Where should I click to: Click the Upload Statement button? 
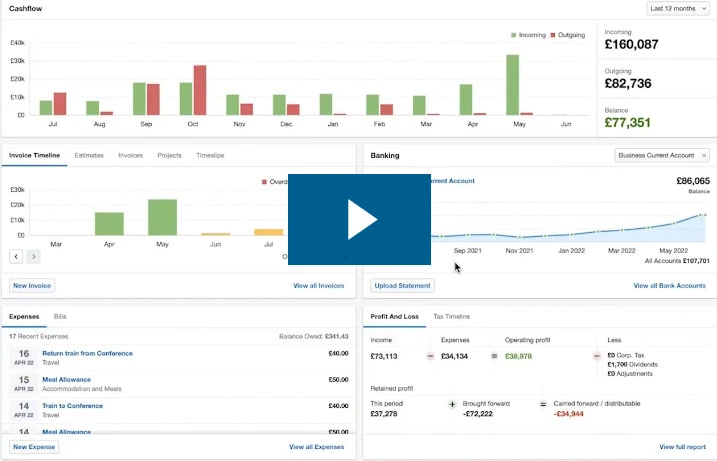pyautogui.click(x=402, y=285)
